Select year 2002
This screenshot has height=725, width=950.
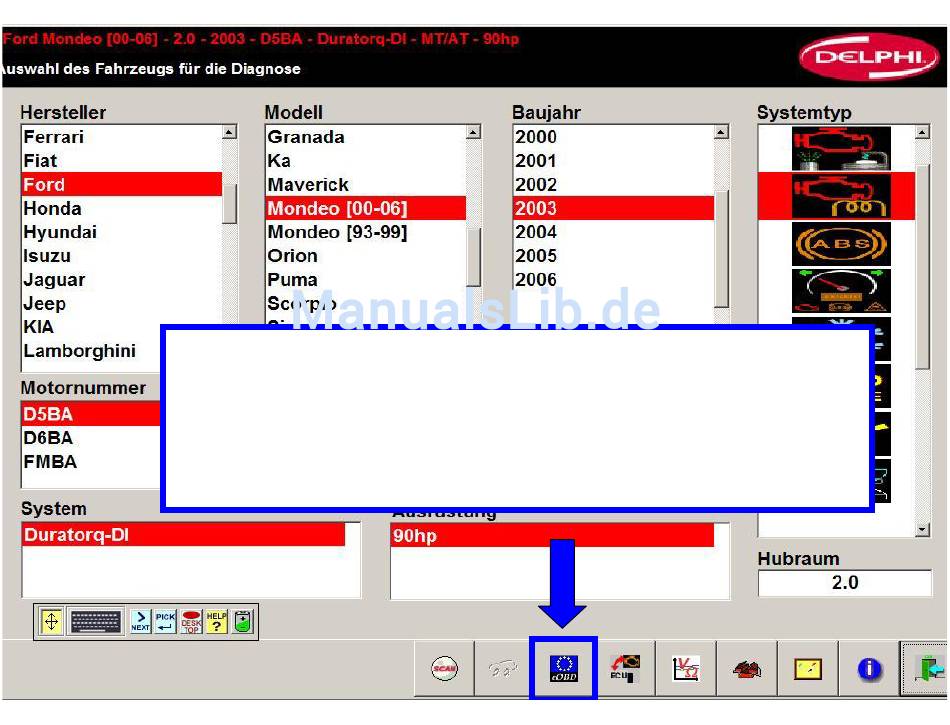click(614, 184)
